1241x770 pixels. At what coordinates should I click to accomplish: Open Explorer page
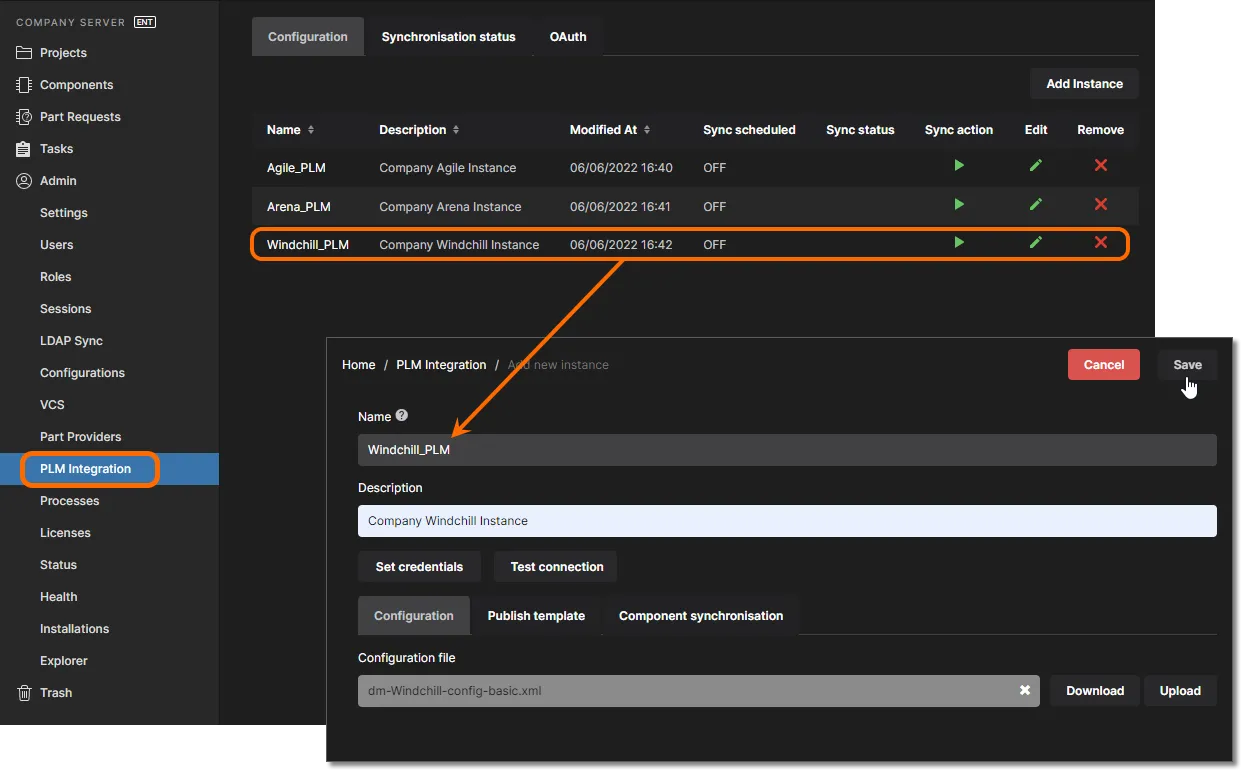click(64, 661)
